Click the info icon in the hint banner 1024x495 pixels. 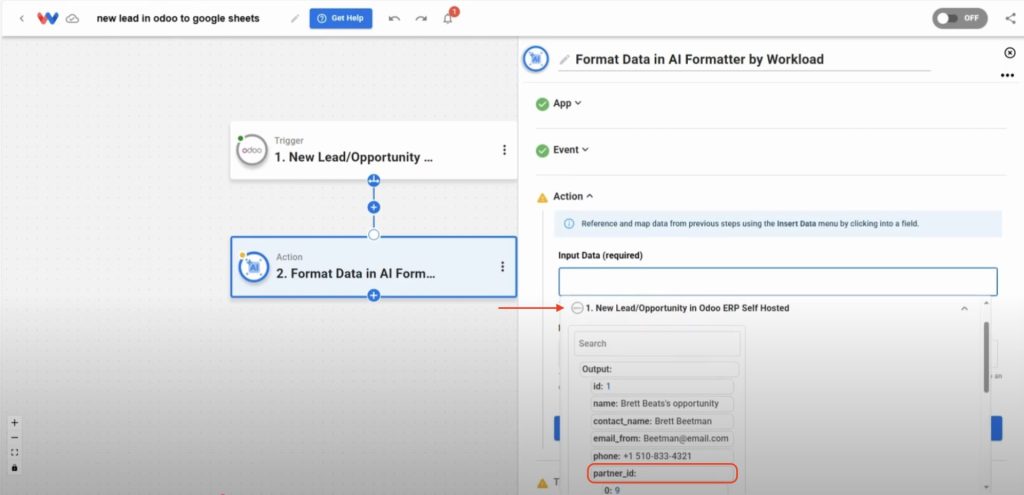pos(569,223)
